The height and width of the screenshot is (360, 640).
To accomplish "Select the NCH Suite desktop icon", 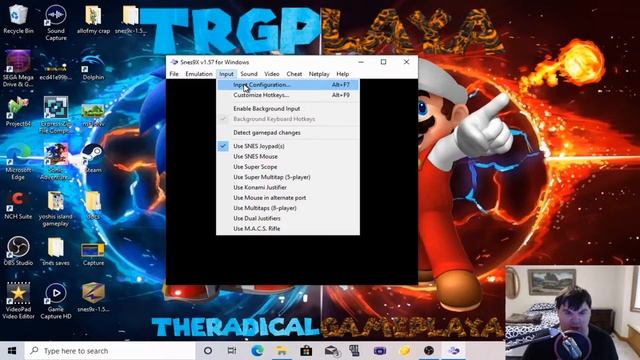I will point(18,205).
